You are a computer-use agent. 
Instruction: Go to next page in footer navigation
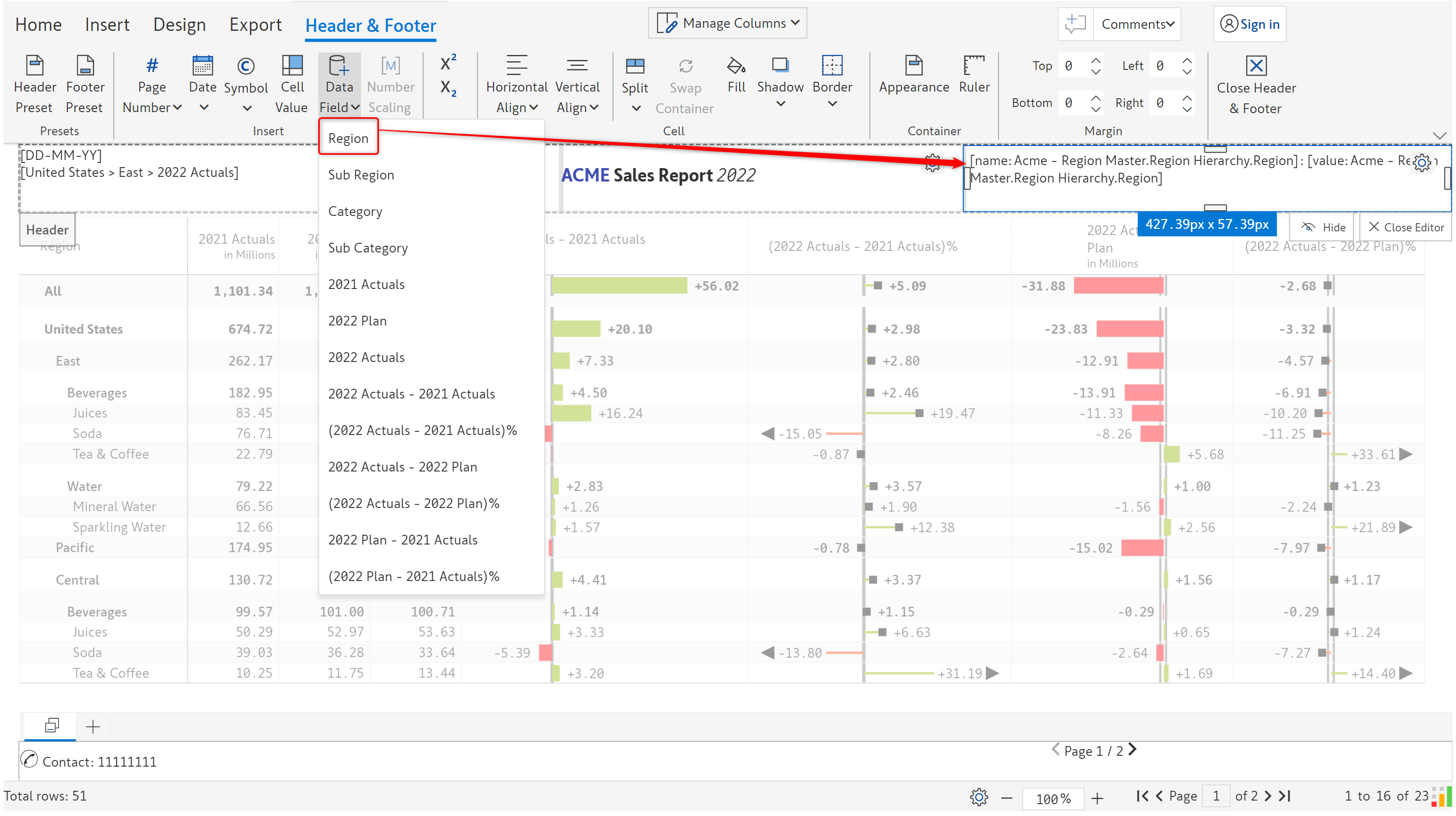[1132, 750]
